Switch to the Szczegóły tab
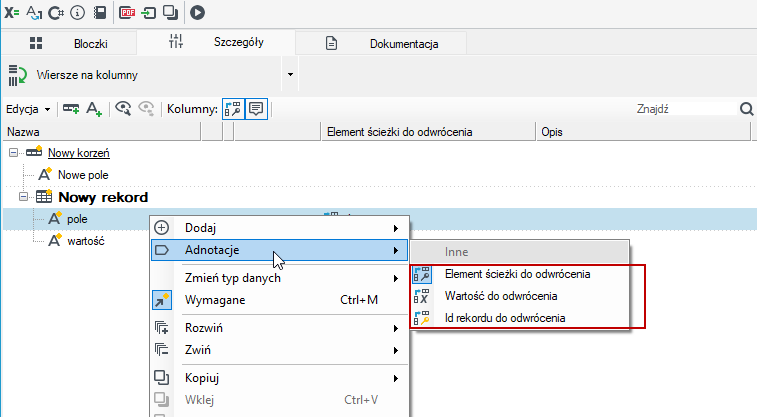 click(216, 42)
